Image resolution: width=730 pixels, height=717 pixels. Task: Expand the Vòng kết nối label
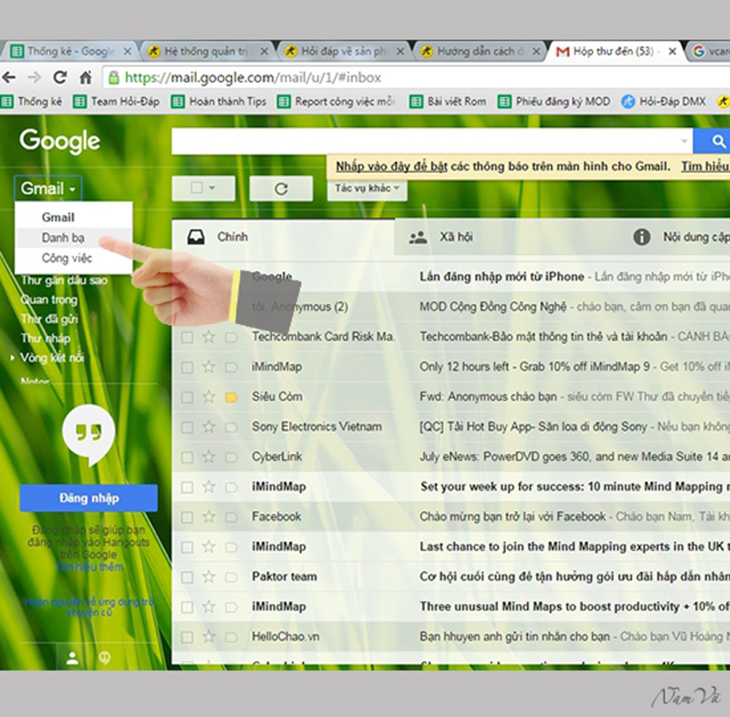tap(13, 358)
